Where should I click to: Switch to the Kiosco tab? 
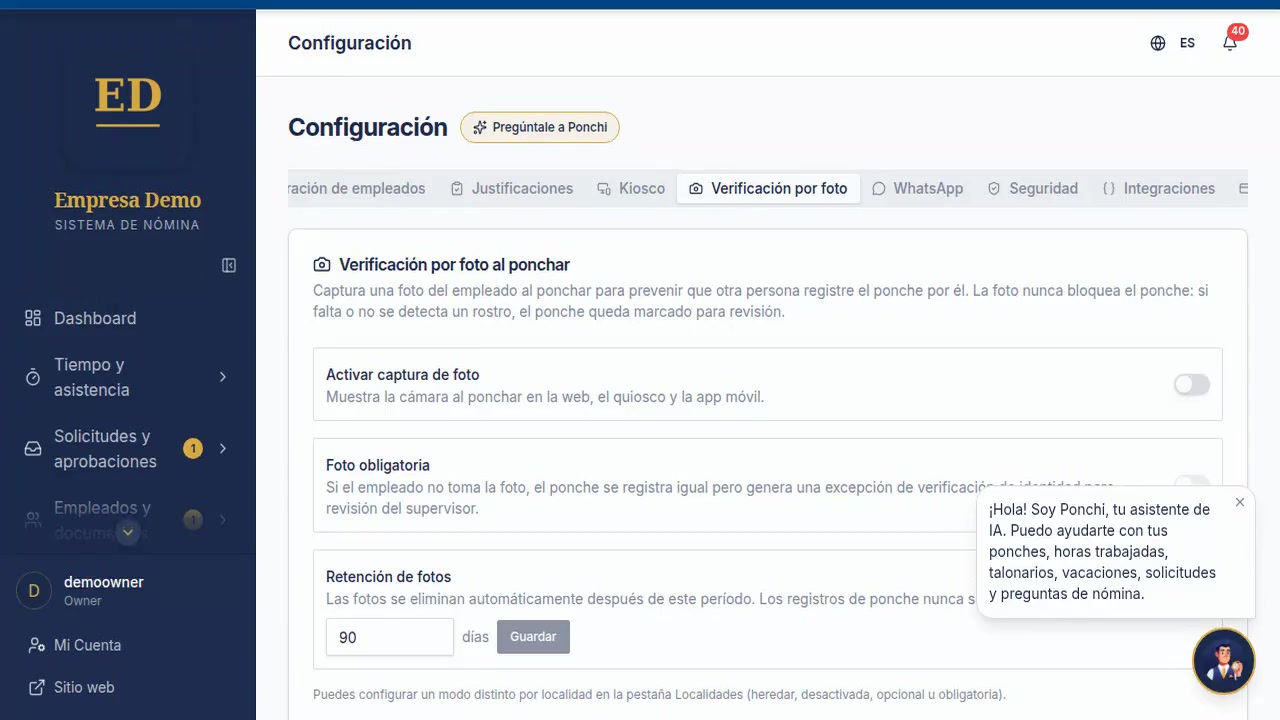[x=631, y=188]
